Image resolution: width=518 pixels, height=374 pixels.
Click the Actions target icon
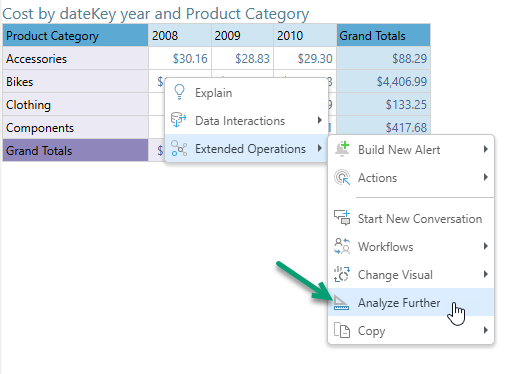click(x=342, y=177)
